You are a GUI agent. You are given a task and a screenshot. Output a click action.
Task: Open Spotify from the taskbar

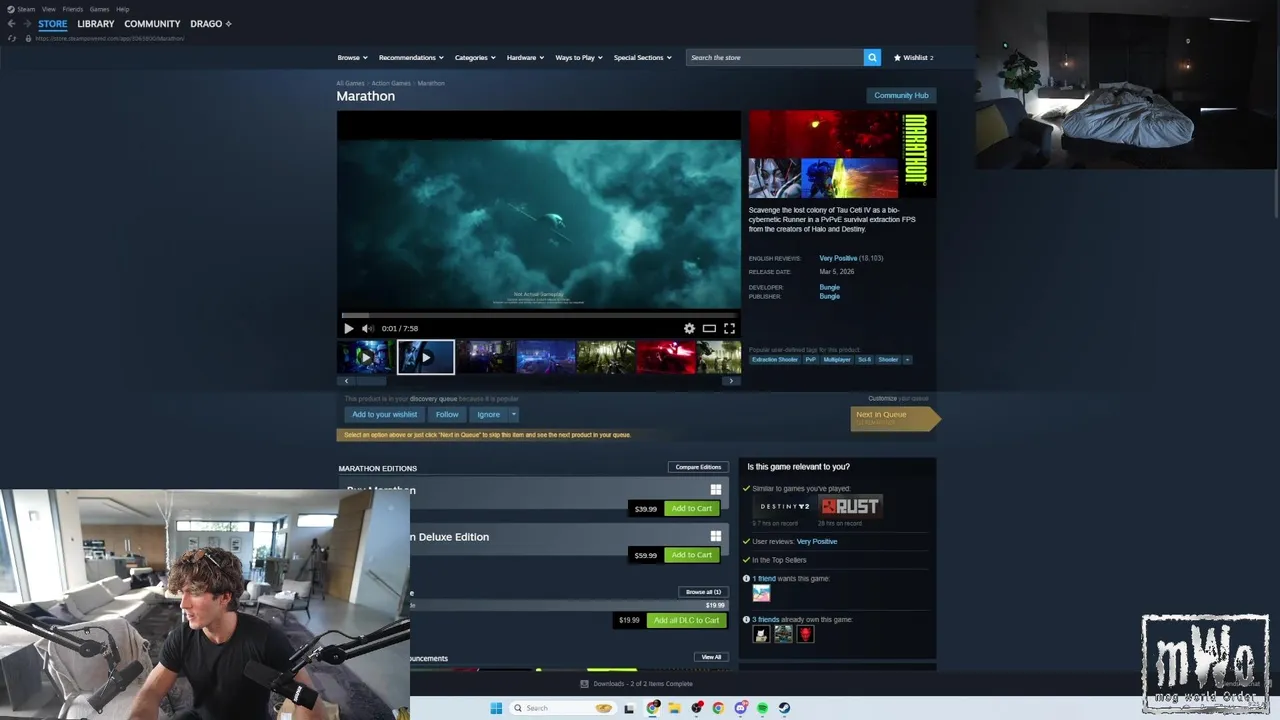(762, 708)
